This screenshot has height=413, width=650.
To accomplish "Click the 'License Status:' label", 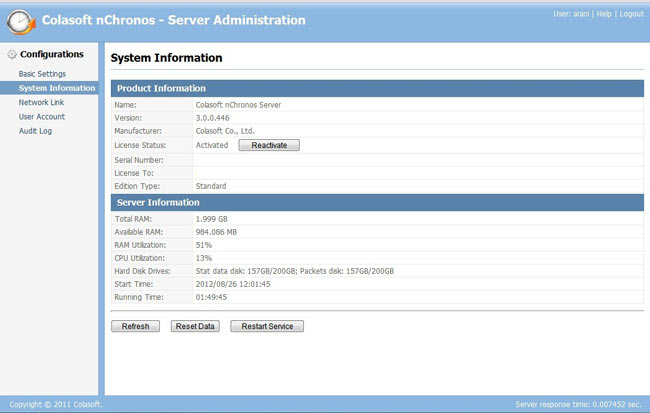I will tap(140, 145).
